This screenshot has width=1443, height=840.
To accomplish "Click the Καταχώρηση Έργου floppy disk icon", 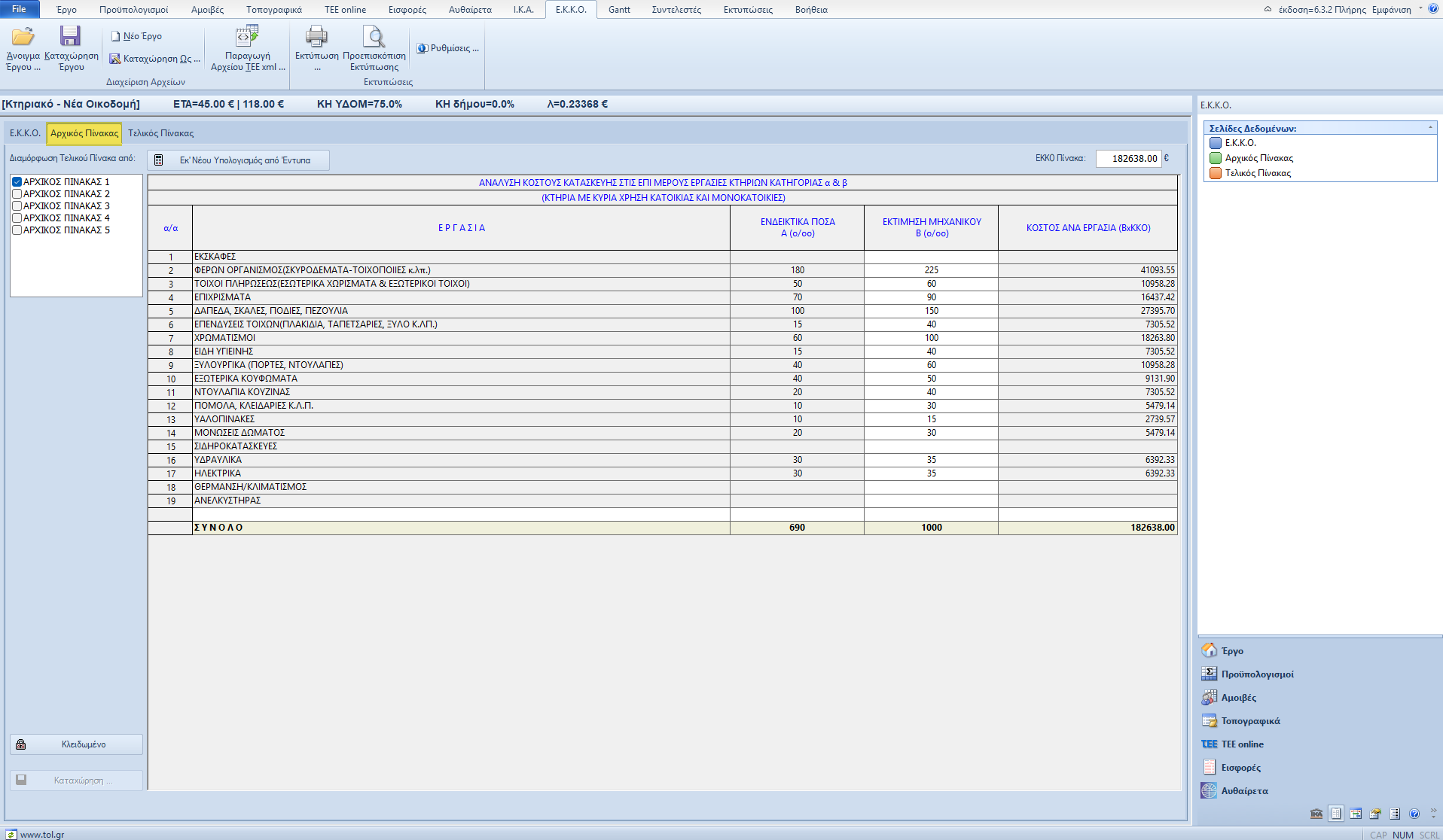I will tap(71, 37).
